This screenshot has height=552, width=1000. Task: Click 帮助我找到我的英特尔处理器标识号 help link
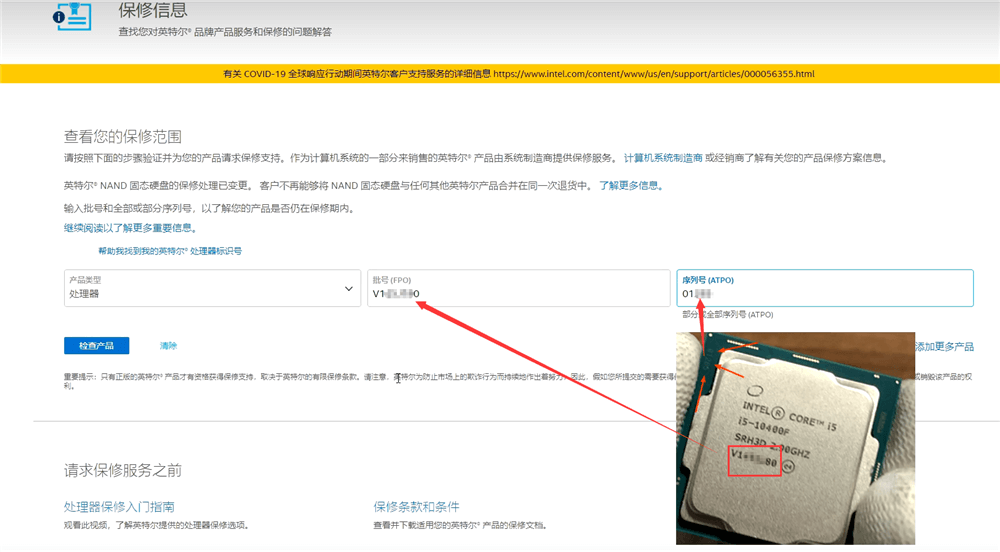169,251
